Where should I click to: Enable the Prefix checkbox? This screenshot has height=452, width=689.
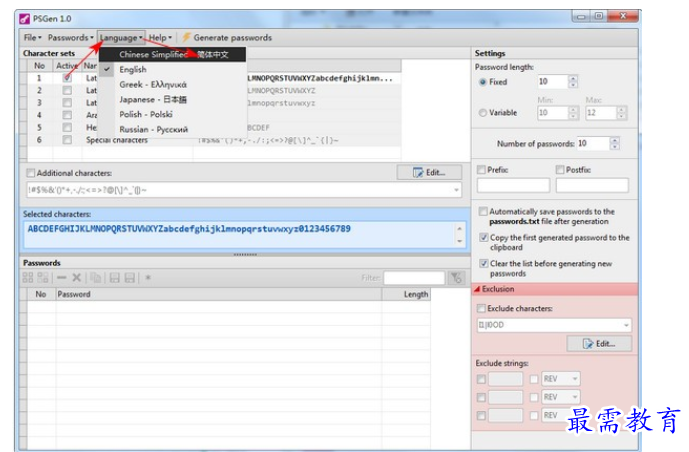(x=482, y=170)
